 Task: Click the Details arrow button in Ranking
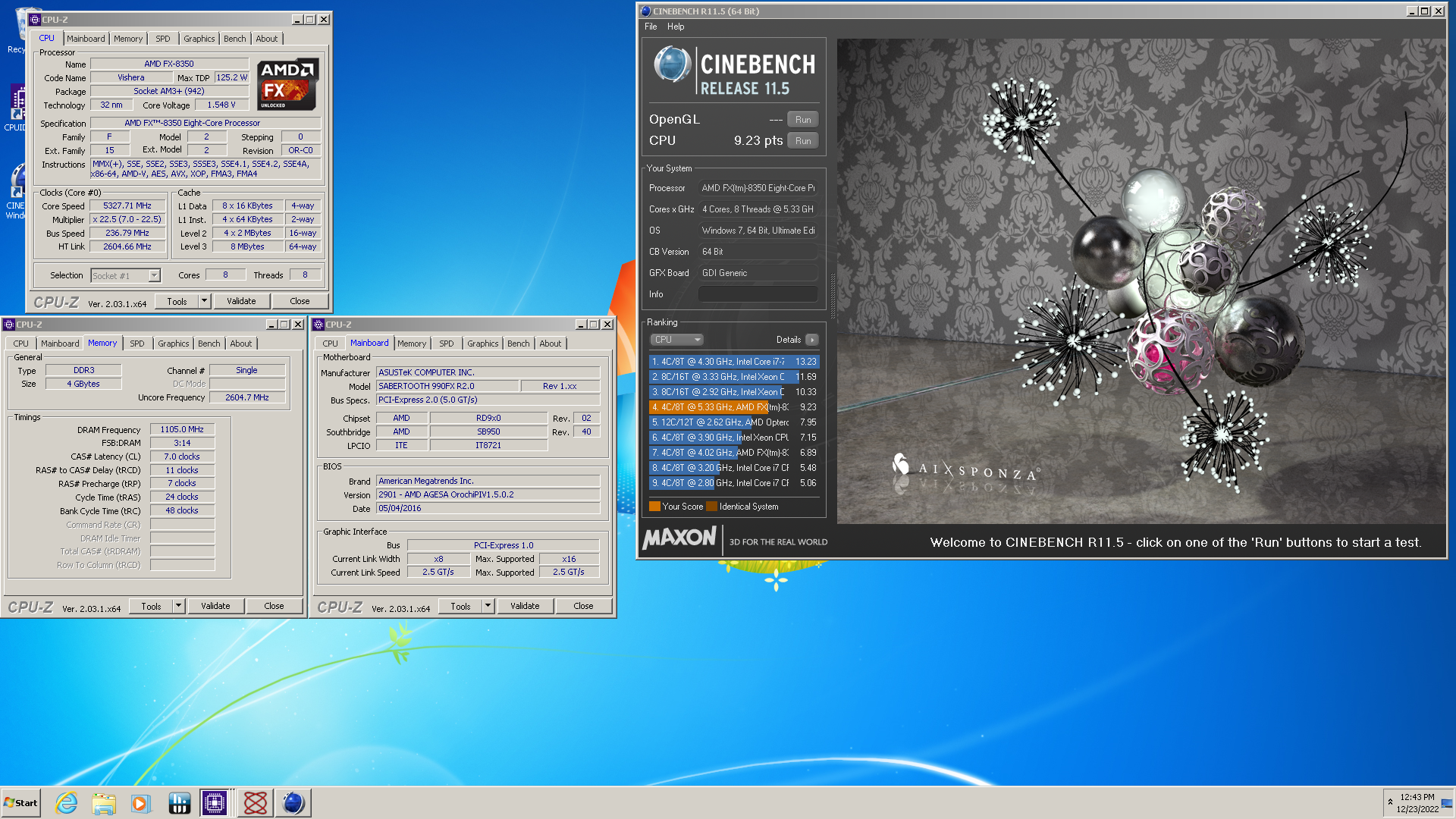(x=811, y=340)
